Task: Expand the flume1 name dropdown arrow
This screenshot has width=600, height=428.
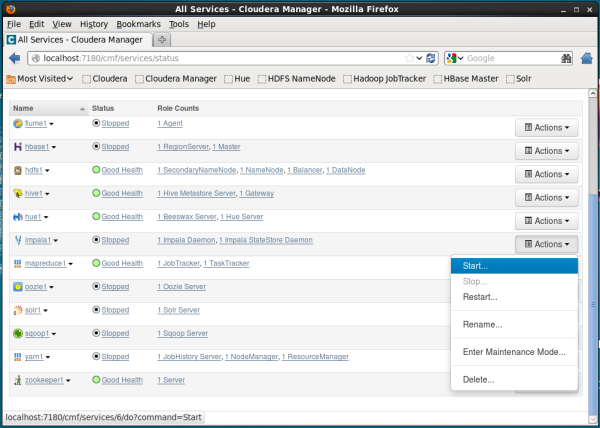Action: 51,124
